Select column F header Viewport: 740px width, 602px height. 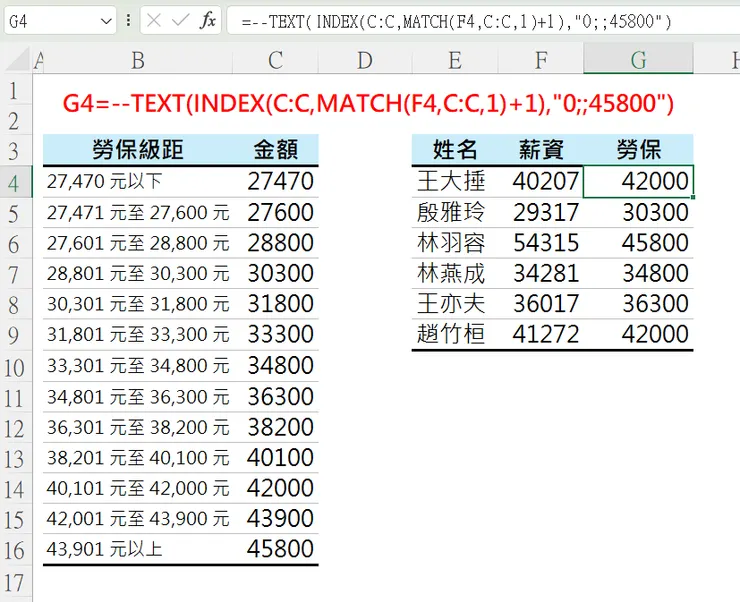tap(540, 60)
